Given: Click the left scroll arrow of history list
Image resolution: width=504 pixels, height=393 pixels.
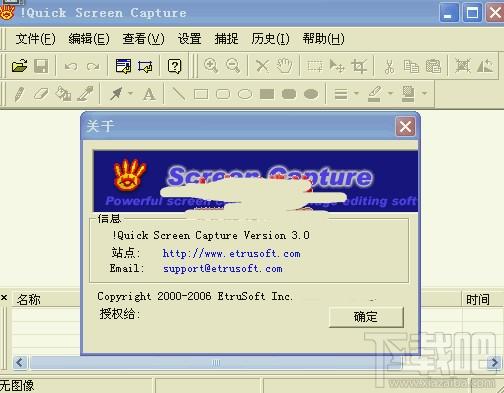Looking at the screenshot, I should point(20,363).
